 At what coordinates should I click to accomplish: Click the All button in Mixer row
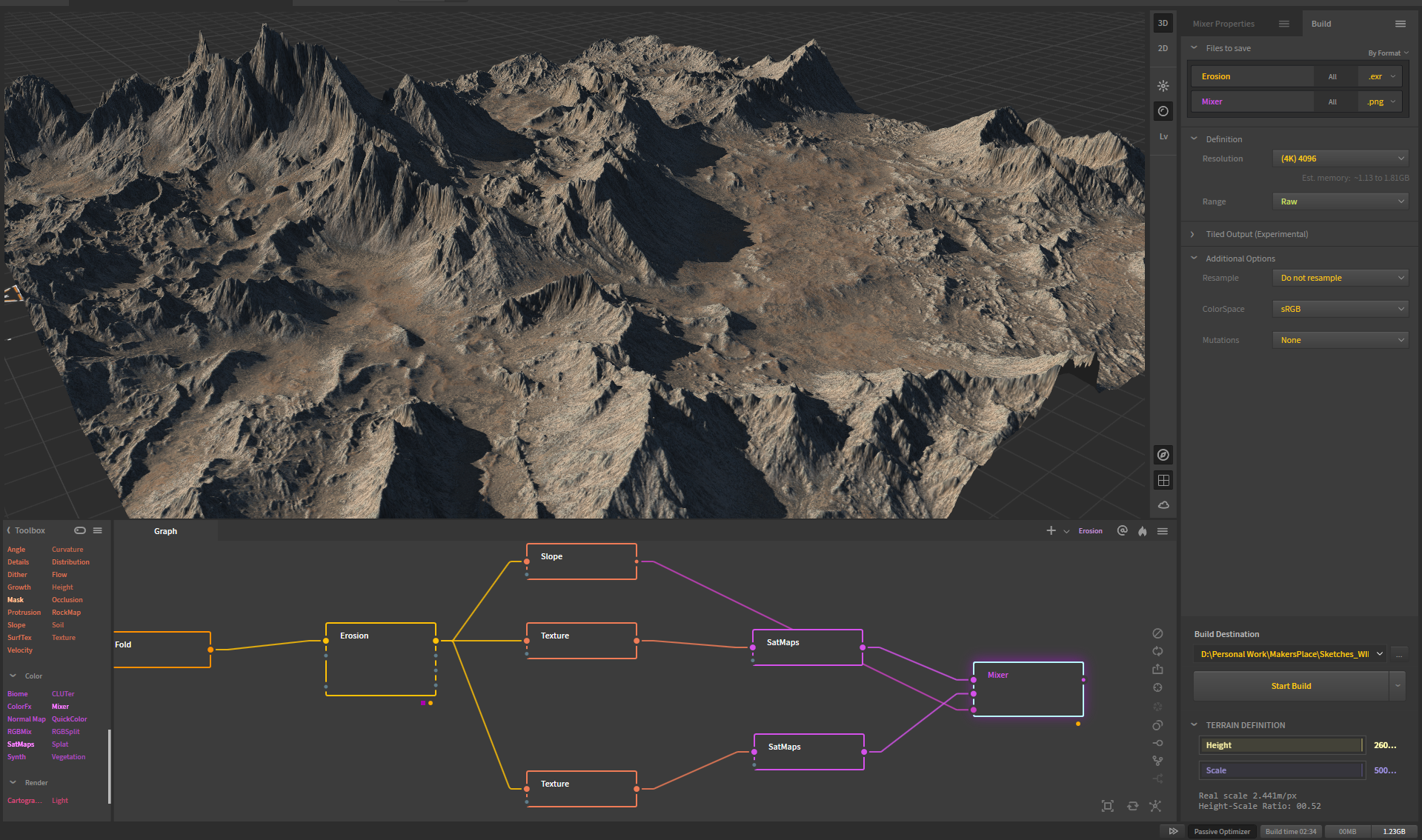click(1332, 101)
